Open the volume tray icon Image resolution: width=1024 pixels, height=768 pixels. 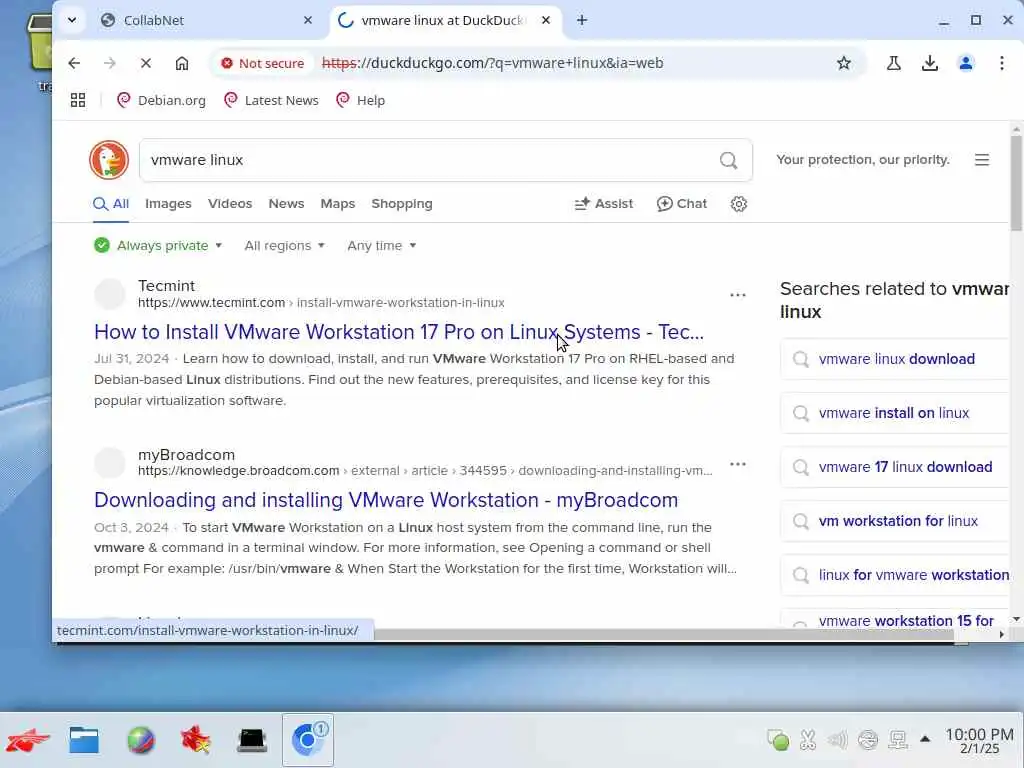tap(837, 739)
